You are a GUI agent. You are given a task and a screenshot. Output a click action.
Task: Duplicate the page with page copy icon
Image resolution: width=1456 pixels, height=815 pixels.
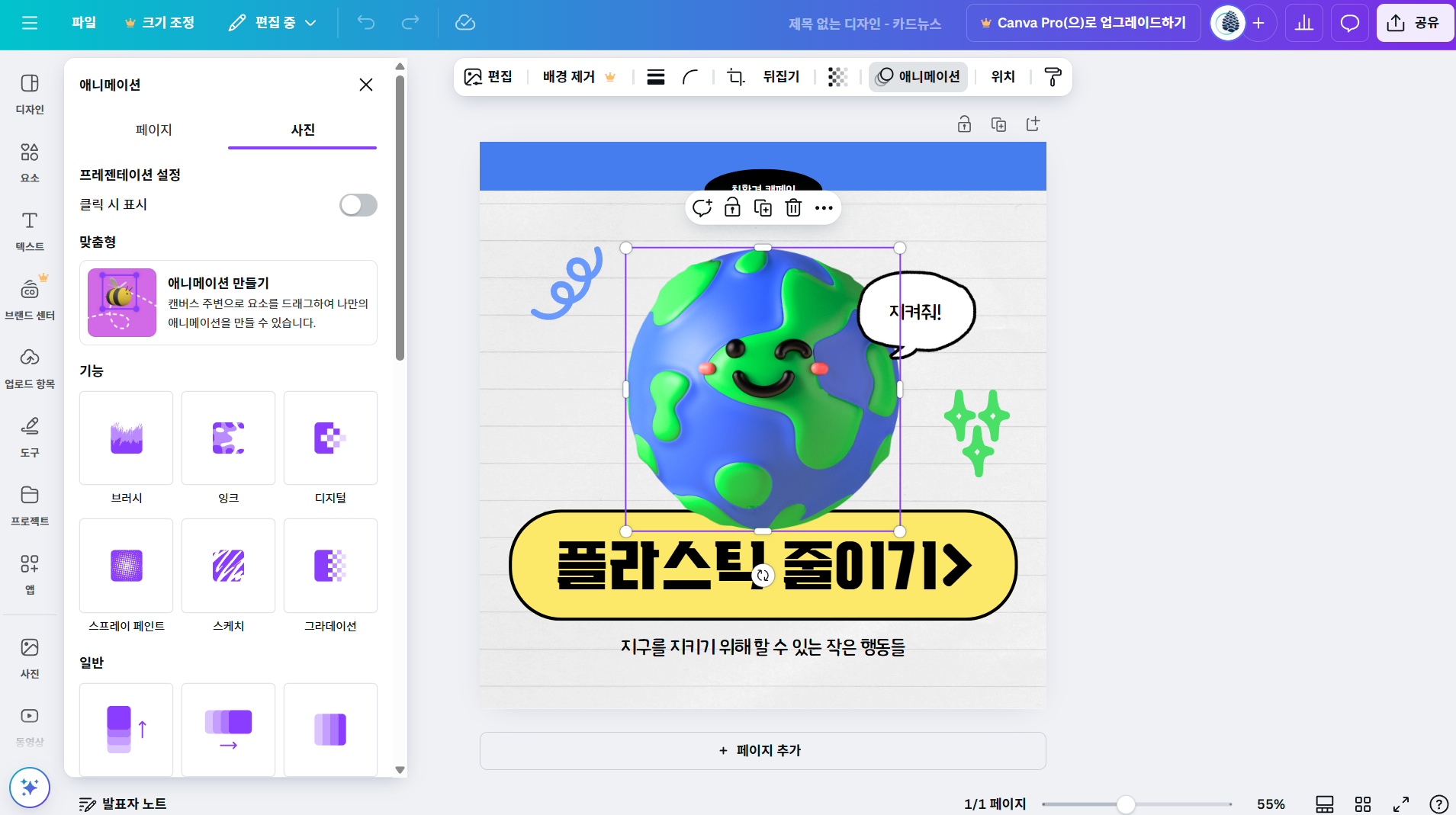pos(999,124)
